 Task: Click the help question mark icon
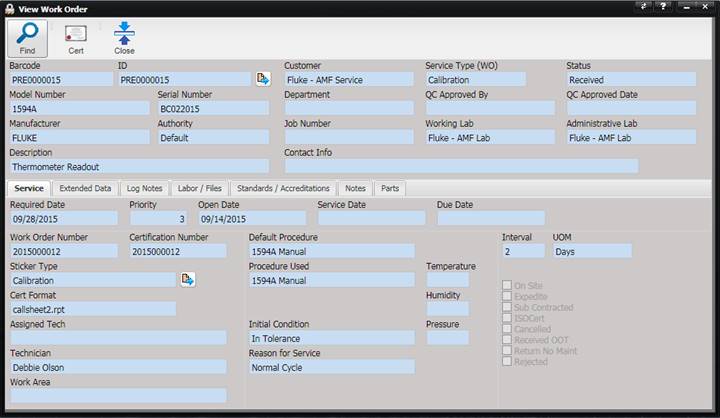point(663,6)
